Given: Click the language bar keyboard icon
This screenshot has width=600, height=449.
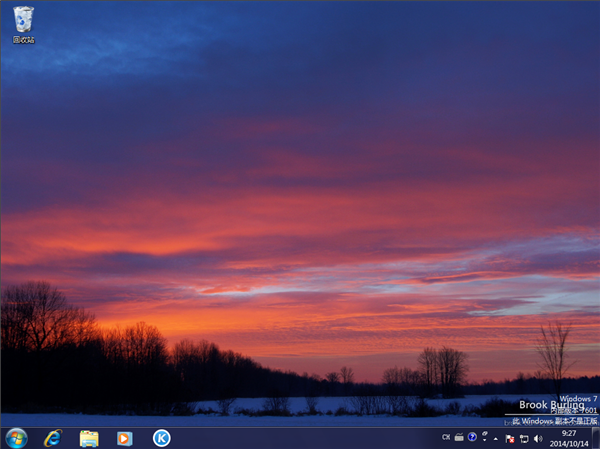Looking at the screenshot, I should click(x=459, y=437).
